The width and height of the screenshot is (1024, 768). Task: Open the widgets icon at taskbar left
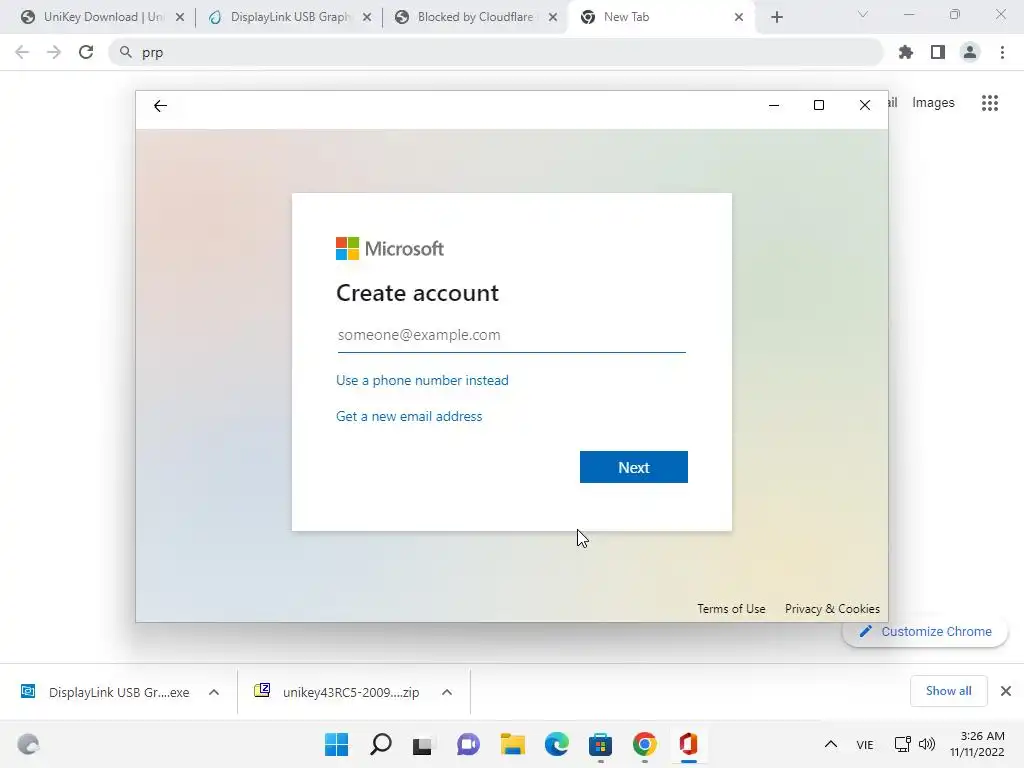point(28,744)
